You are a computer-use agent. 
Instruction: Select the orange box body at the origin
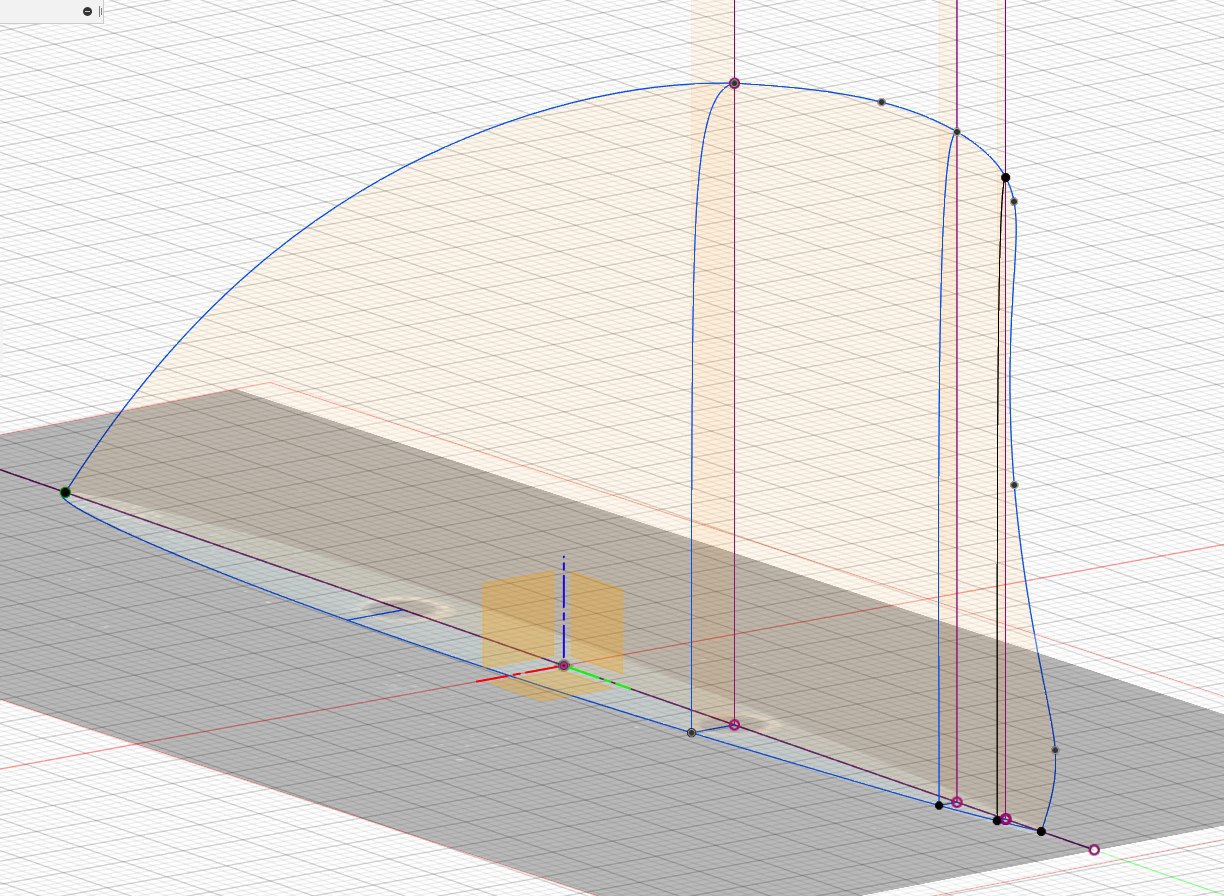553,637
